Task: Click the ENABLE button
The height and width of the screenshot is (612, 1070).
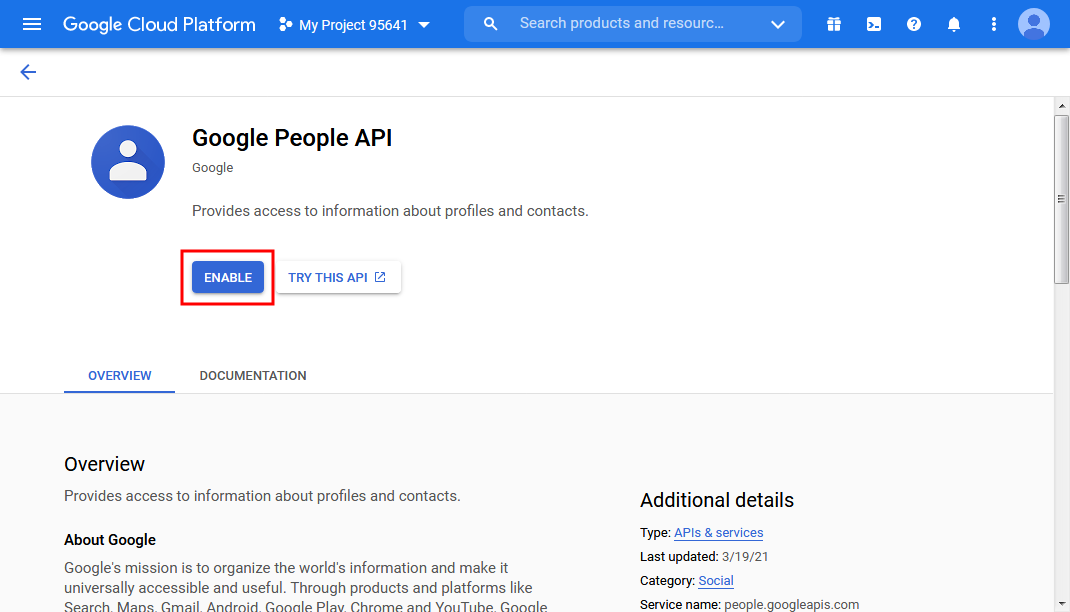Action: click(x=228, y=277)
